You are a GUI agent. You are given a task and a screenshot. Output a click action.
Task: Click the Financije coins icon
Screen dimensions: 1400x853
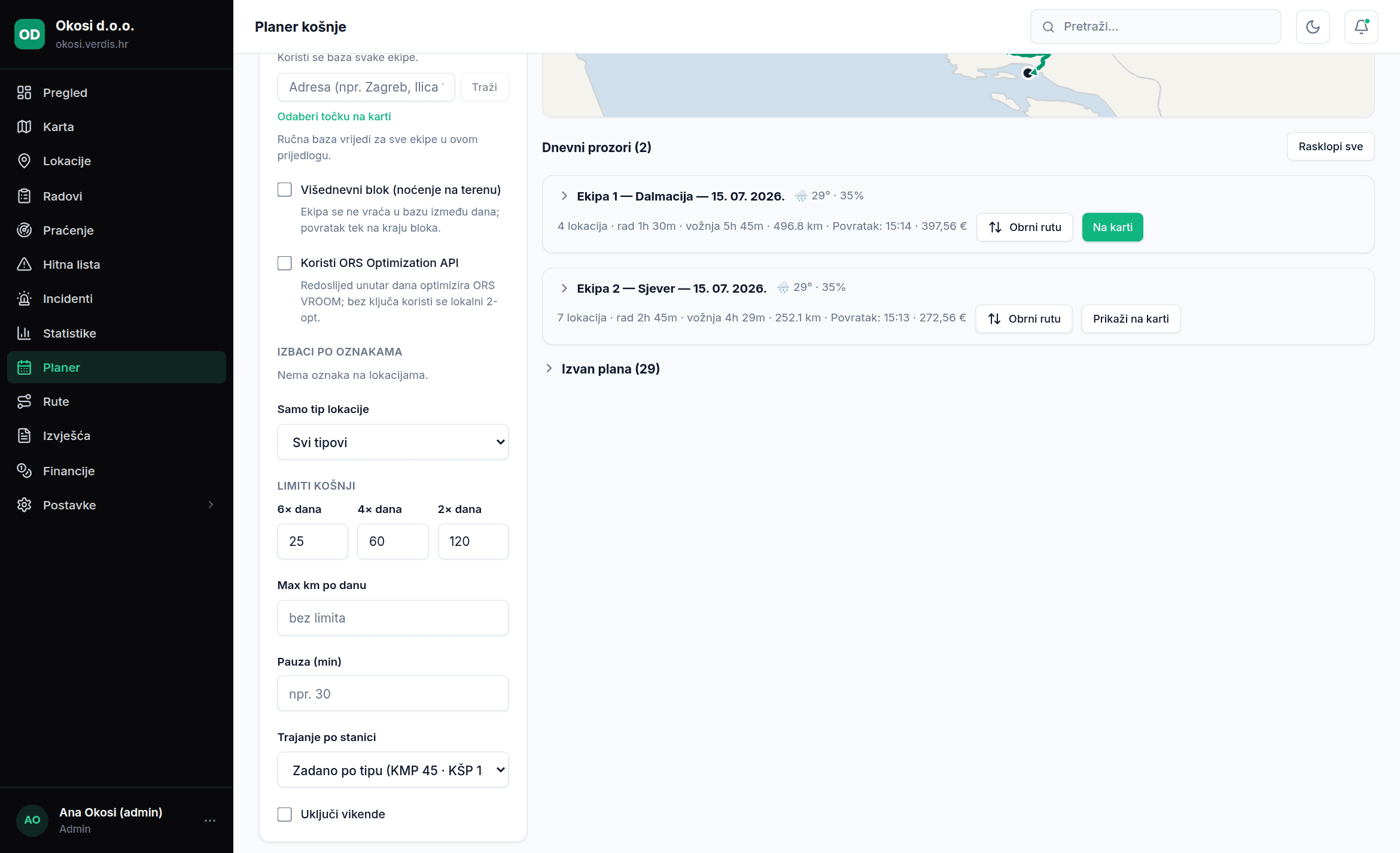[24, 470]
